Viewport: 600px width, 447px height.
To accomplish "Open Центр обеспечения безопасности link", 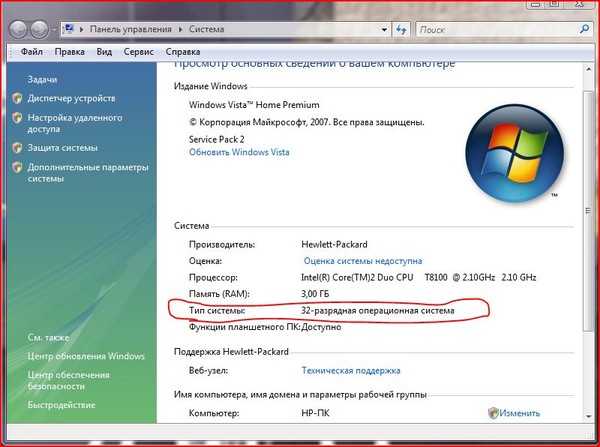I will coord(68,381).
